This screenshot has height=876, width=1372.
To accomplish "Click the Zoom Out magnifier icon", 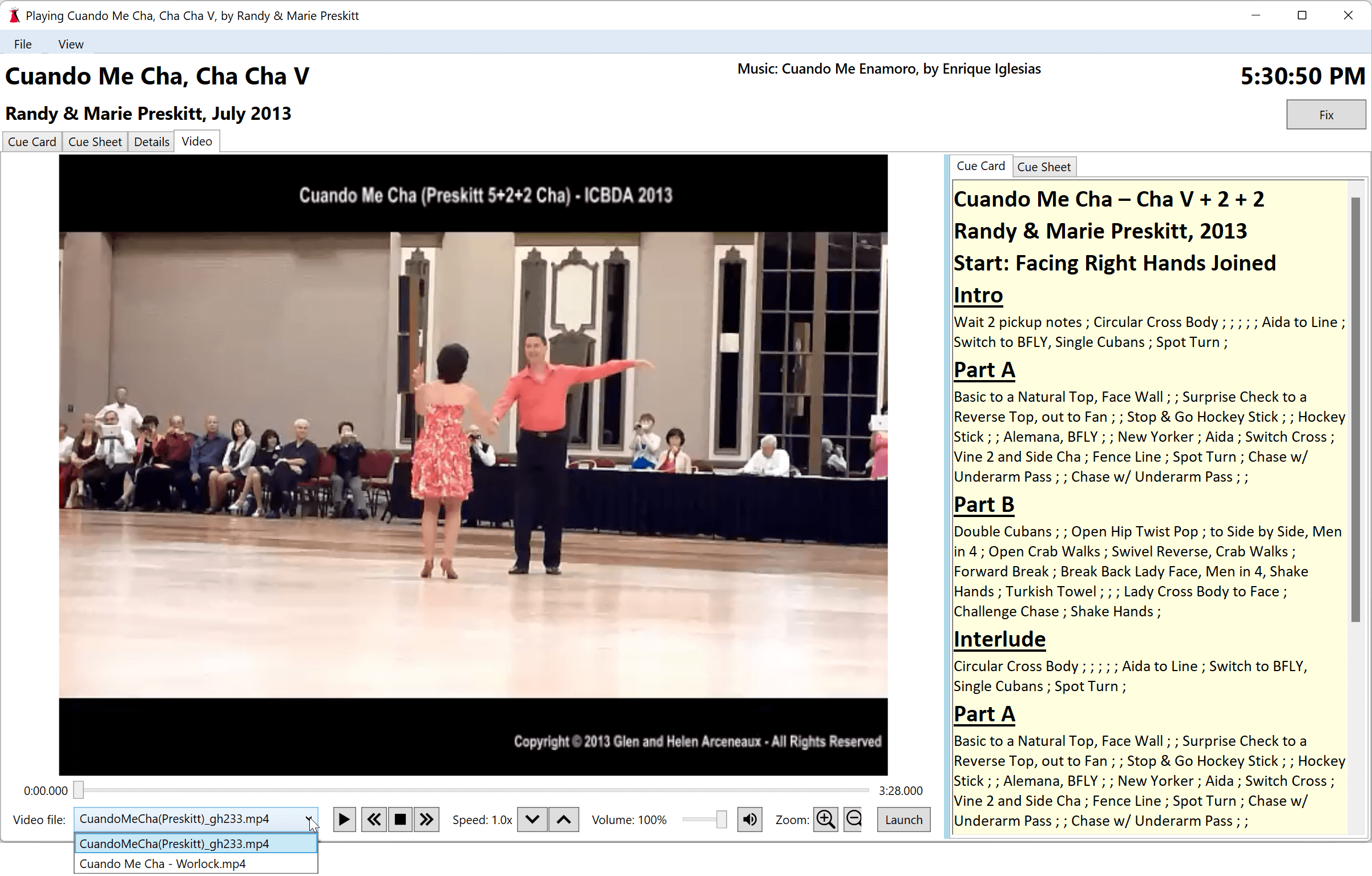I will coord(855,819).
